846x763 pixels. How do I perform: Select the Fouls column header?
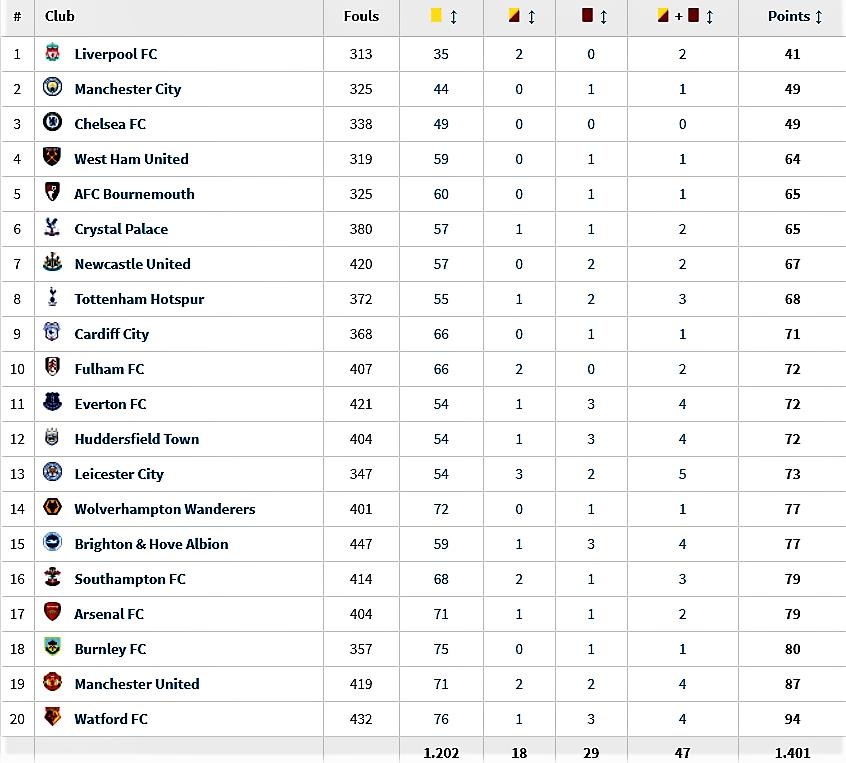(361, 17)
